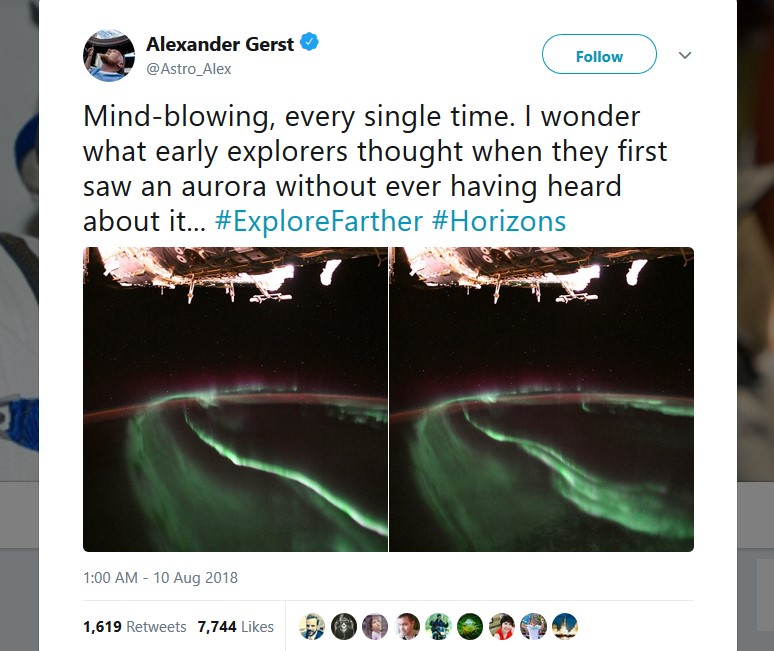774x651 pixels.
Task: Open the #Horizons hashtag
Action: click(x=499, y=221)
